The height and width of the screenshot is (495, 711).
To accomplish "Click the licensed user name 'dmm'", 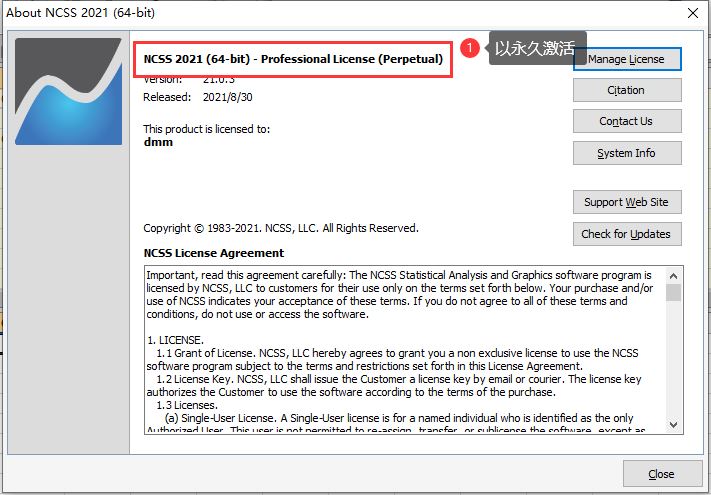I will tap(158, 142).
